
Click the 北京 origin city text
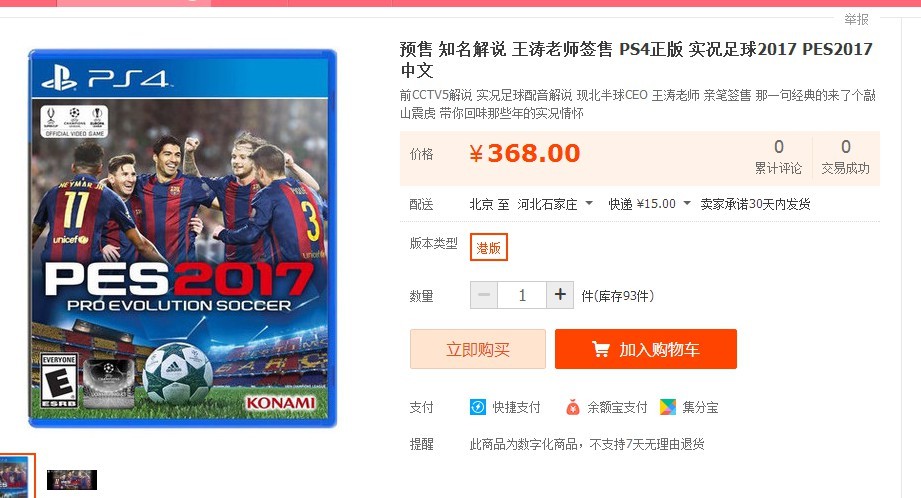point(482,204)
